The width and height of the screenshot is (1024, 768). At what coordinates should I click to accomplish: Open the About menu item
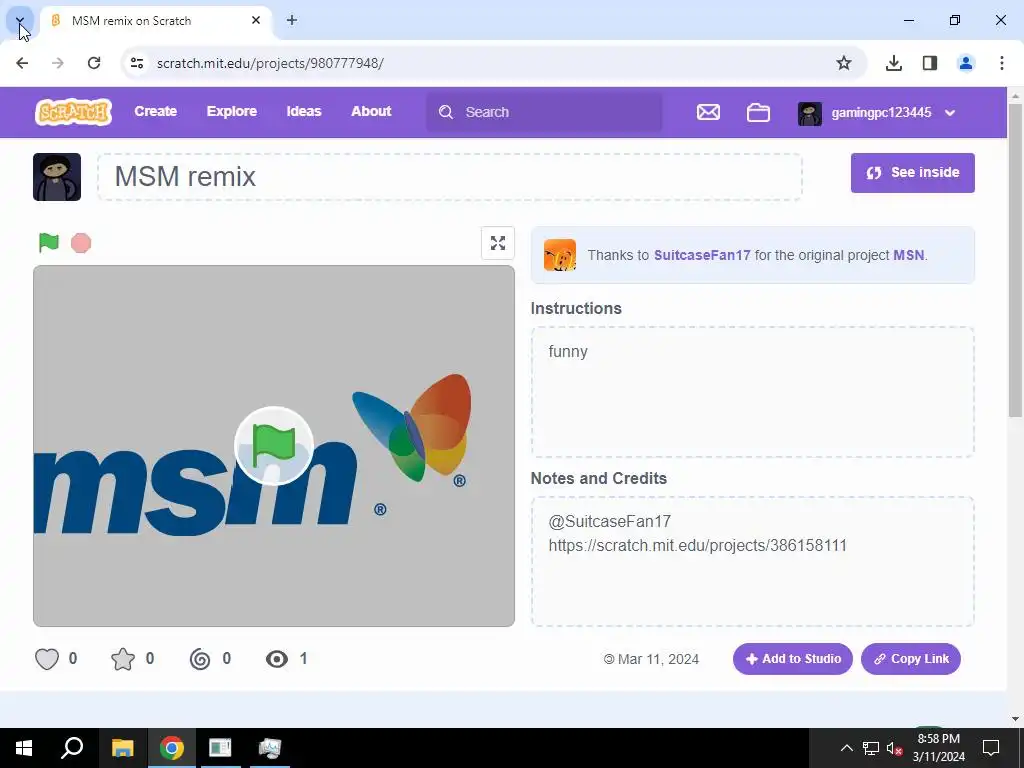[x=371, y=111]
